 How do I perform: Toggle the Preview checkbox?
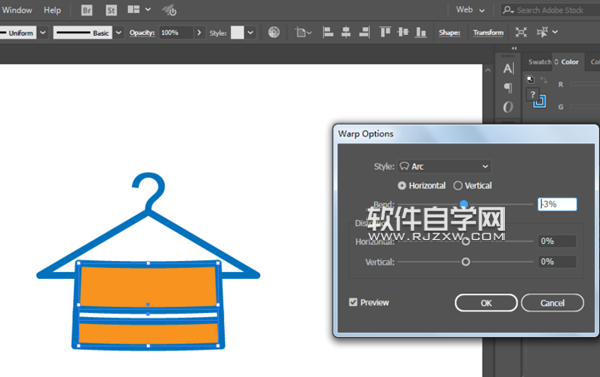pos(353,302)
